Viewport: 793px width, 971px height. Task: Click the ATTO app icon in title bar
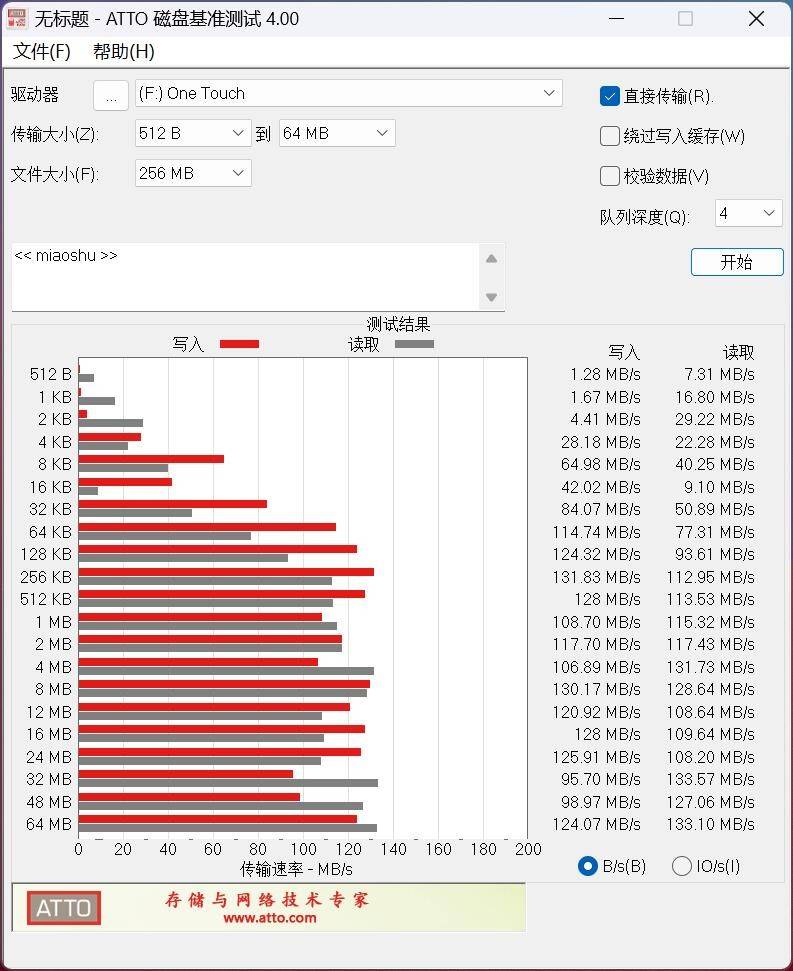coord(17,19)
